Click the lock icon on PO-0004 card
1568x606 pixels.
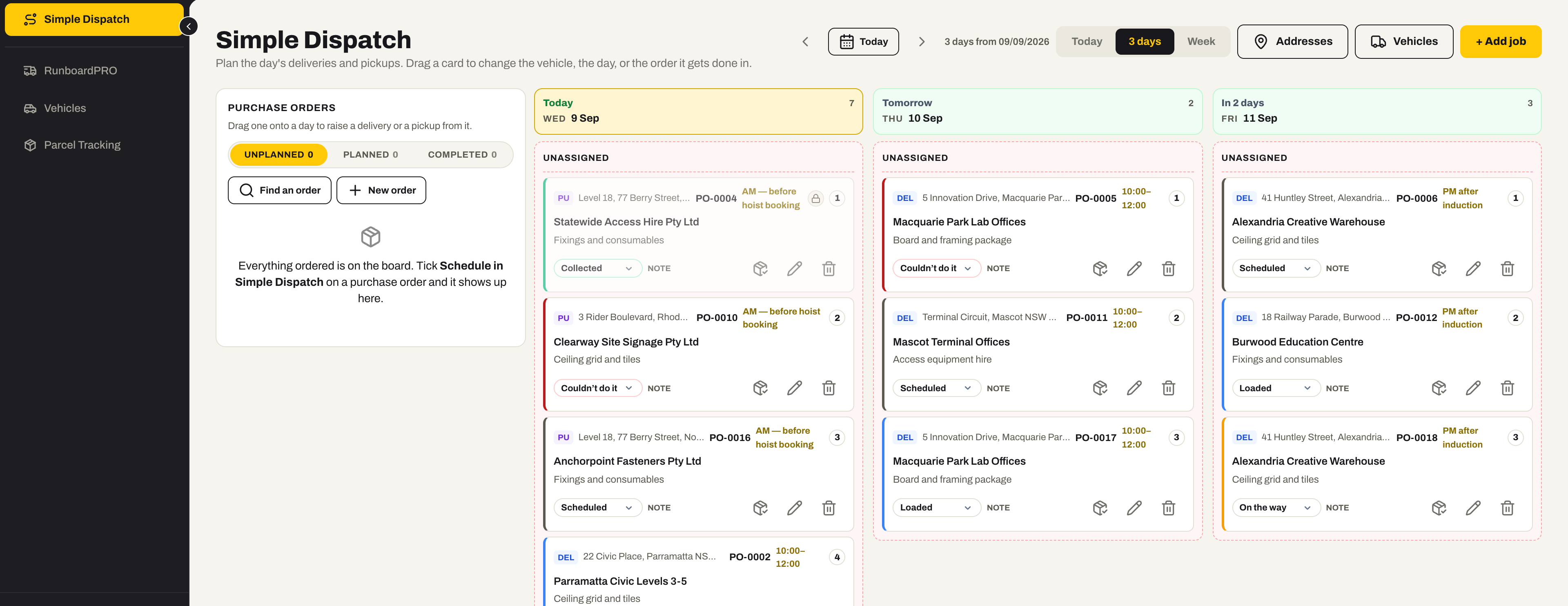tap(816, 198)
